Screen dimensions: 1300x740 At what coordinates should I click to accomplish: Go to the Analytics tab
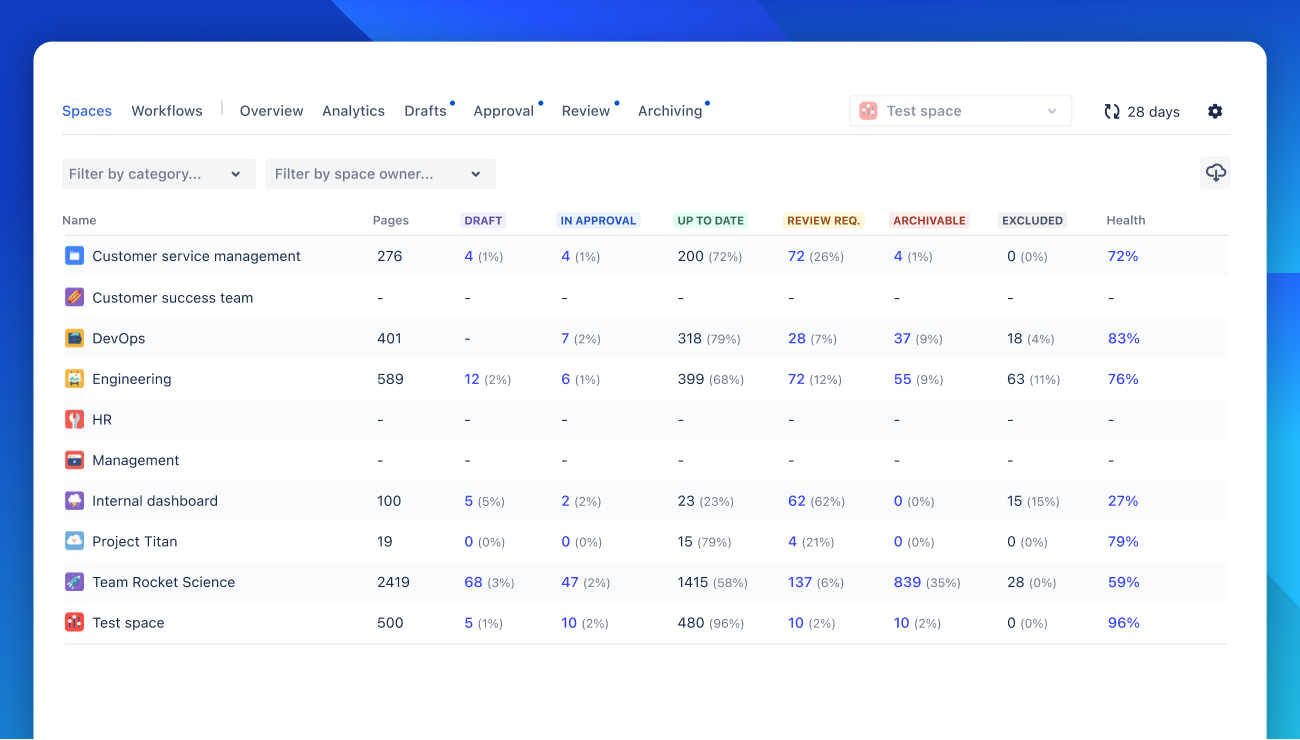353,111
